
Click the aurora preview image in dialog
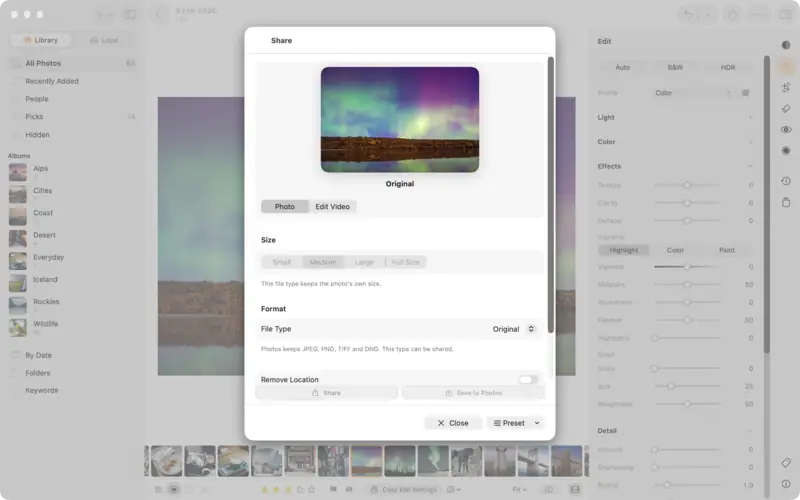pyautogui.click(x=400, y=119)
